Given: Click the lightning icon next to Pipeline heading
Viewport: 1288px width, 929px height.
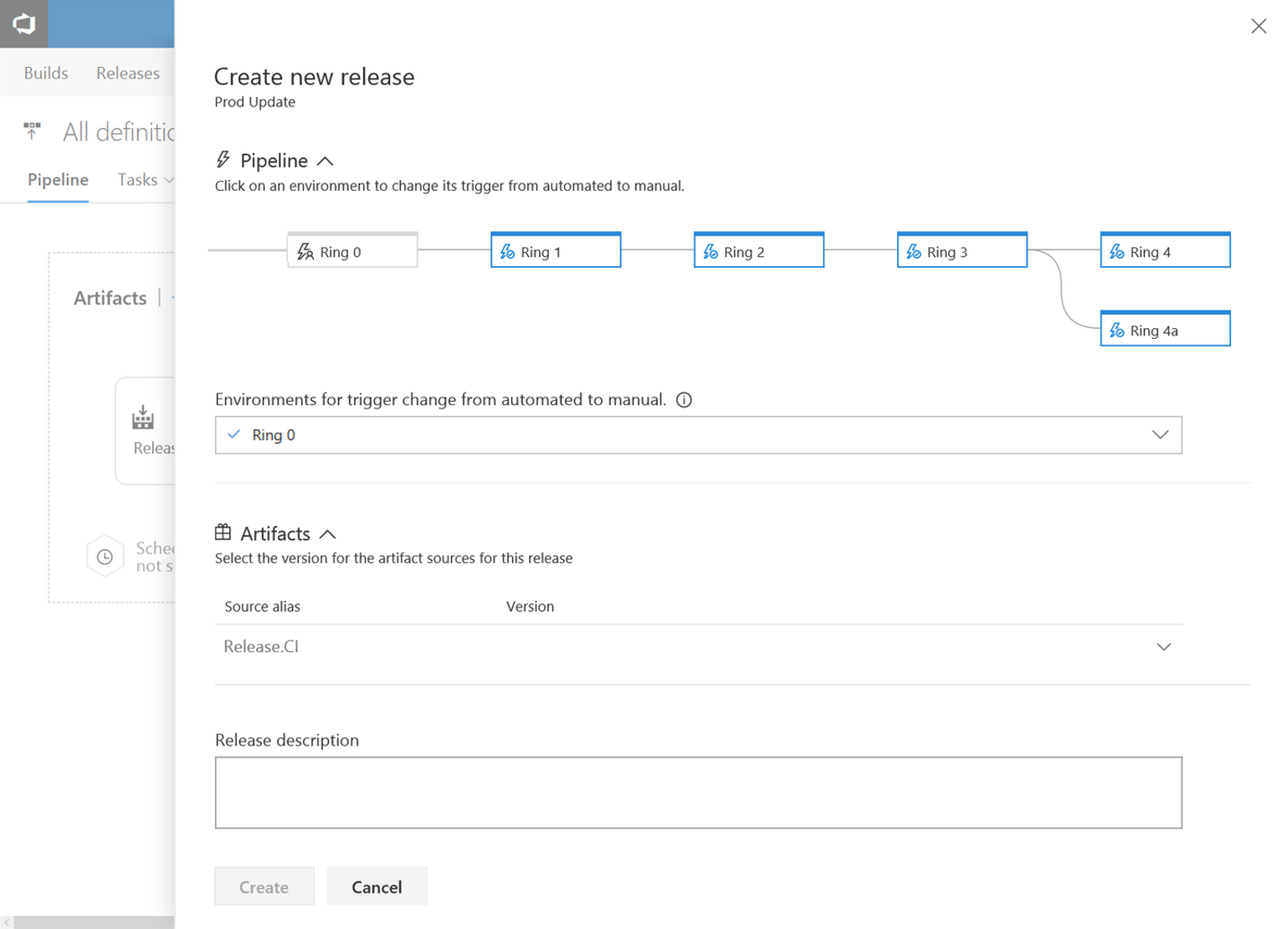Looking at the screenshot, I should [223, 159].
